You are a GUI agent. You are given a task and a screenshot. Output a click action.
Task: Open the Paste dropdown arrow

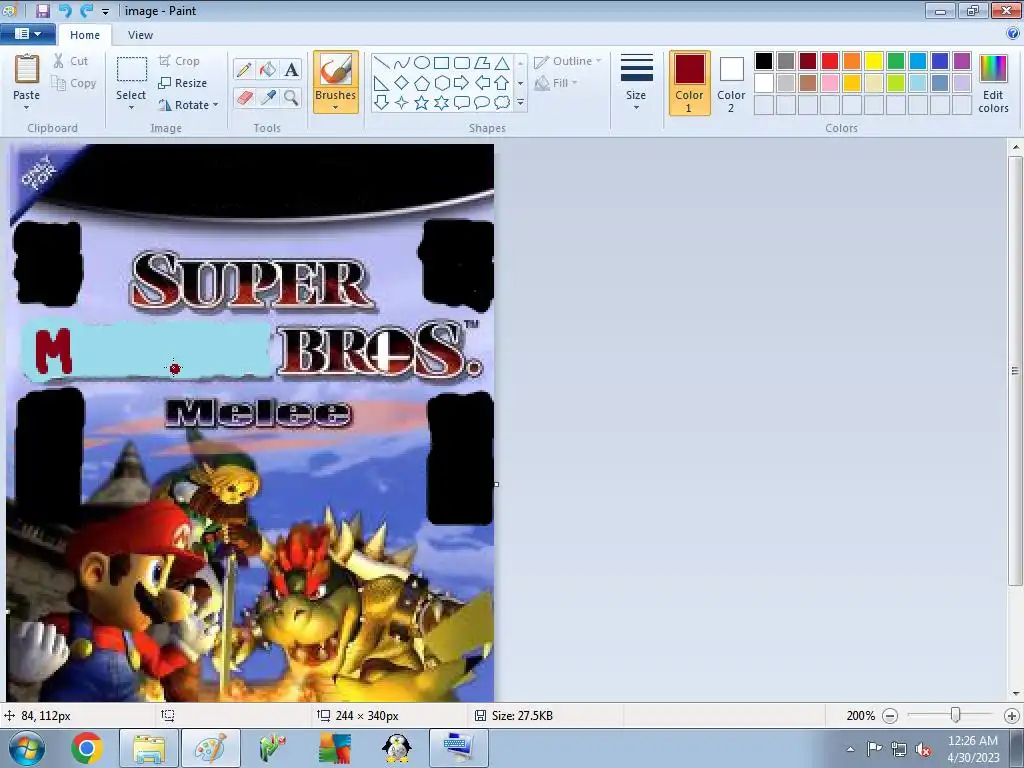point(27,108)
